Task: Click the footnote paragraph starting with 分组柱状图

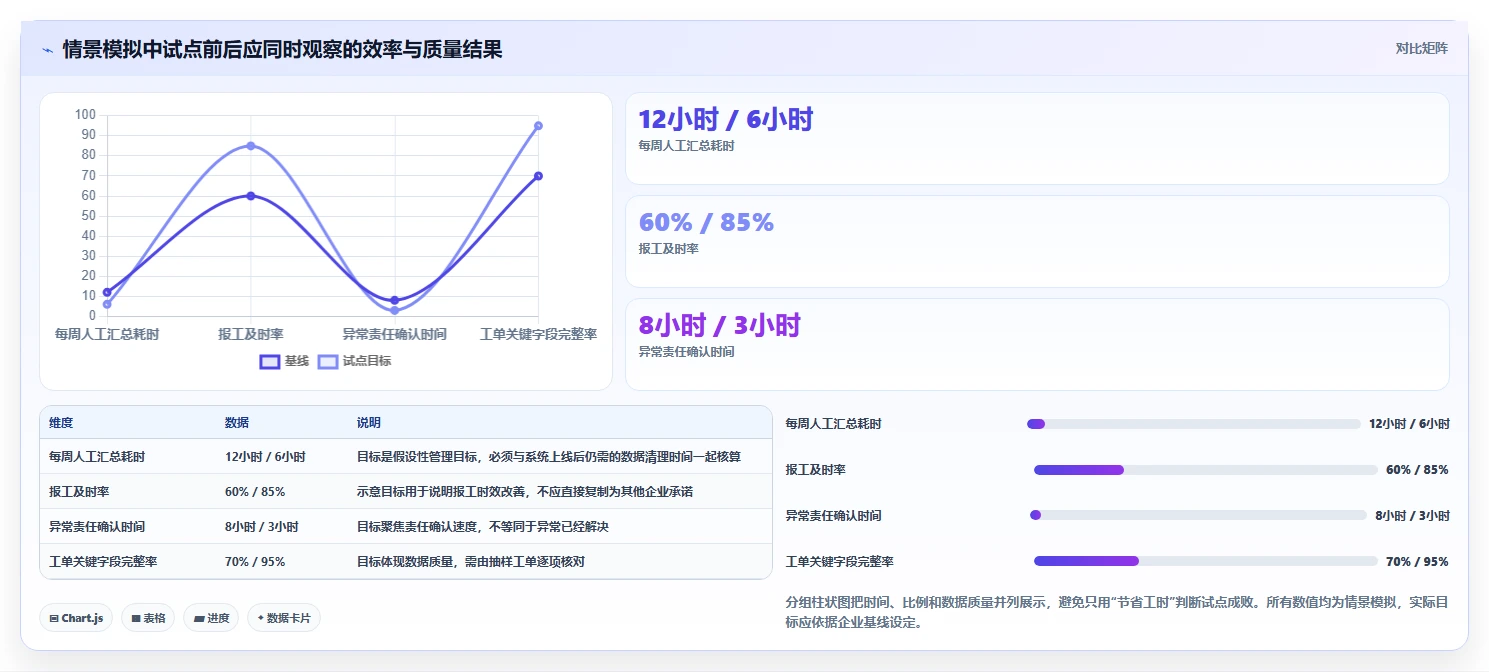Action: (x=1118, y=612)
